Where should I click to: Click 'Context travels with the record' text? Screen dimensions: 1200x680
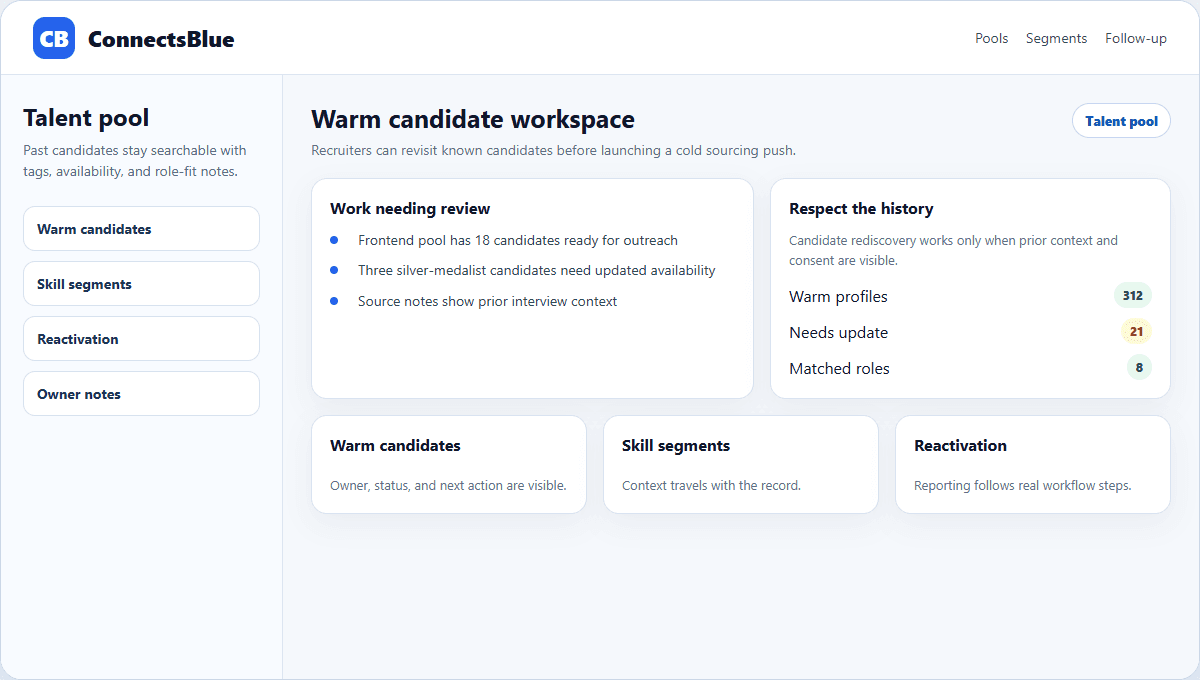(711, 486)
